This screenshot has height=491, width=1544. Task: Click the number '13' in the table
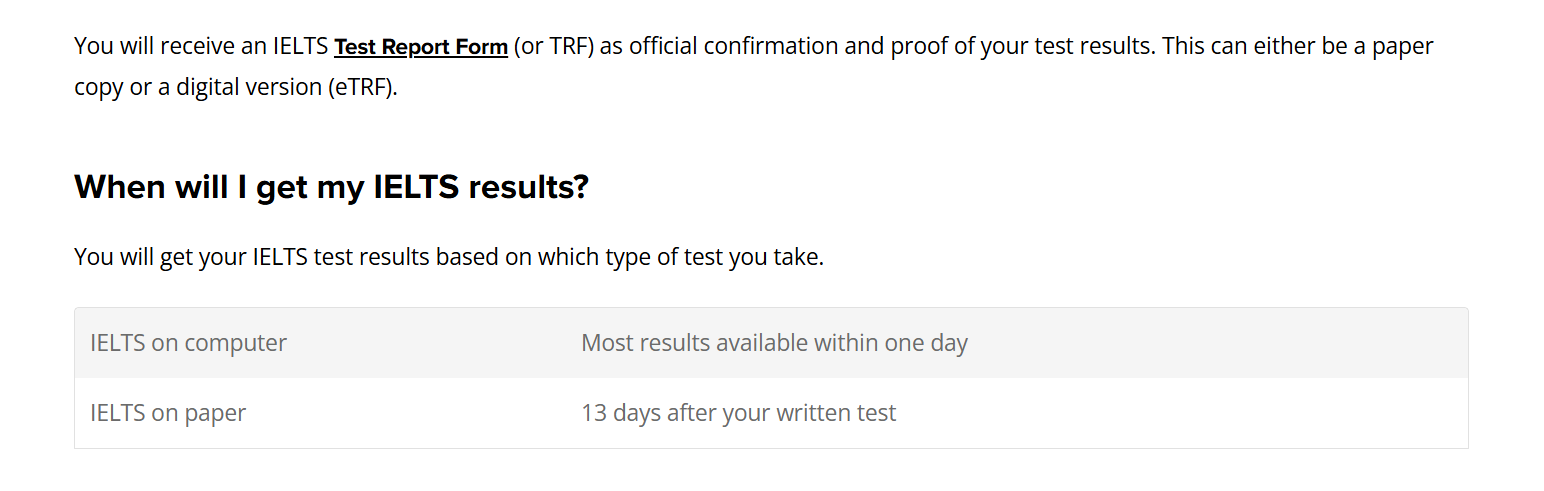[594, 413]
